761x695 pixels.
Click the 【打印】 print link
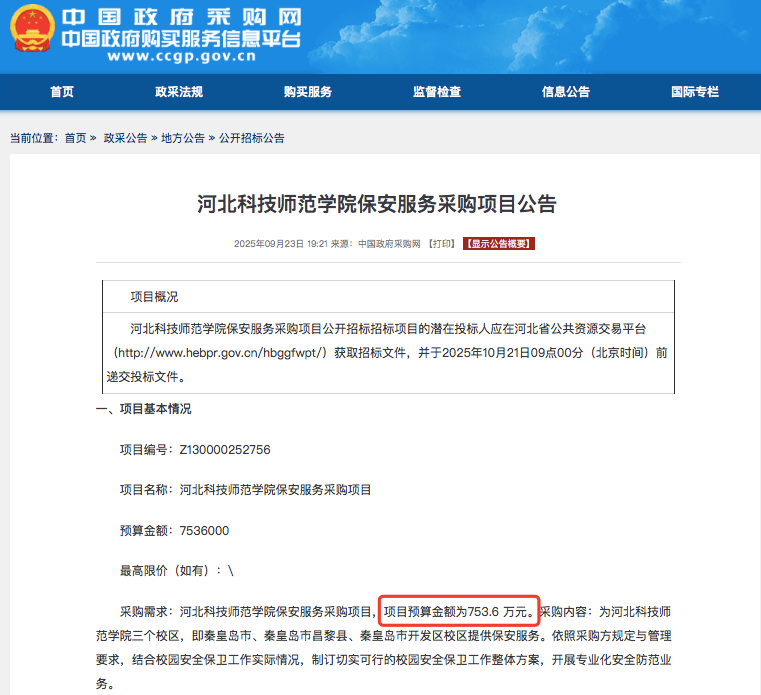[x=442, y=244]
